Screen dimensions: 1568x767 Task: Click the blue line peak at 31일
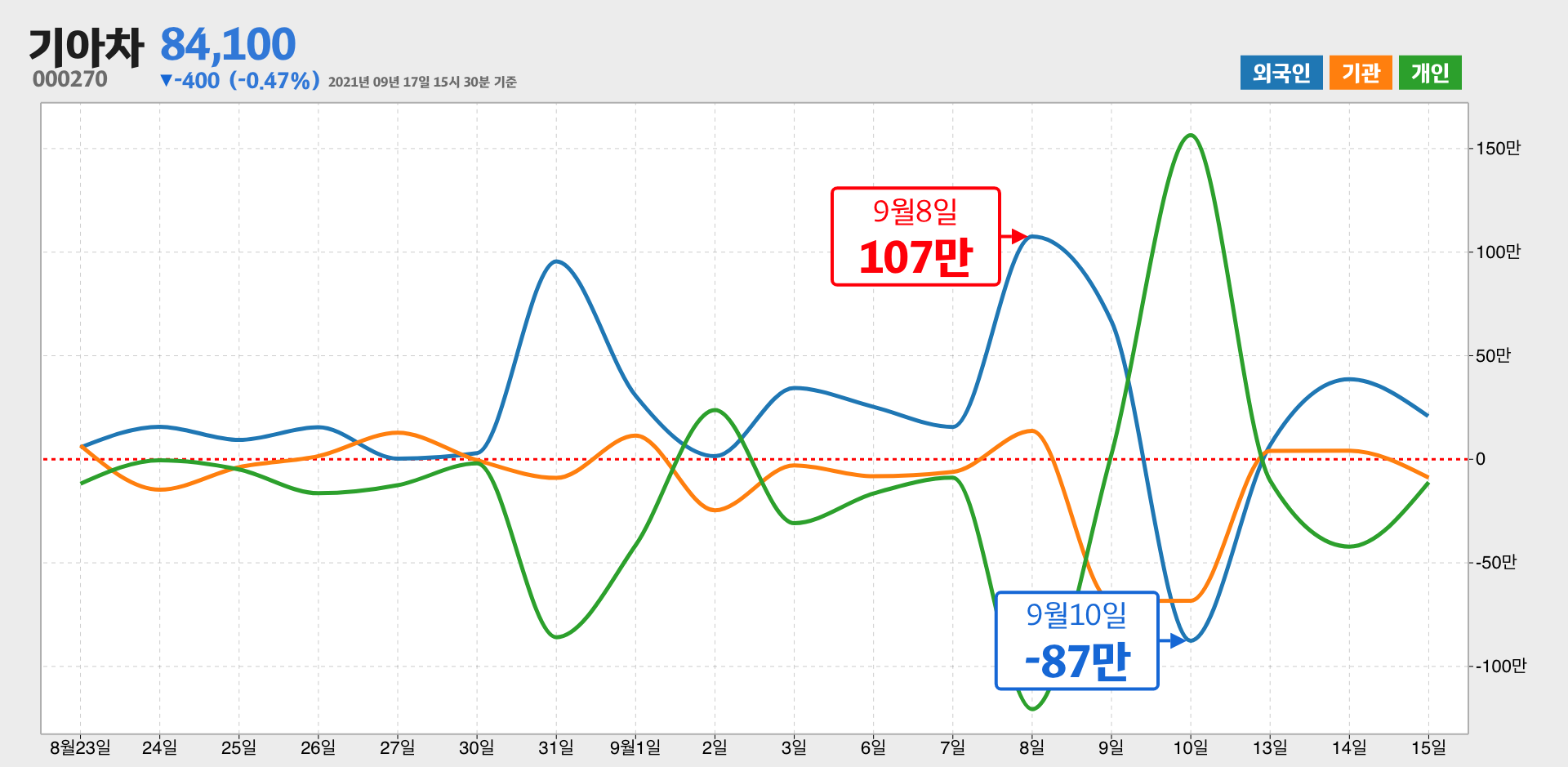556,261
